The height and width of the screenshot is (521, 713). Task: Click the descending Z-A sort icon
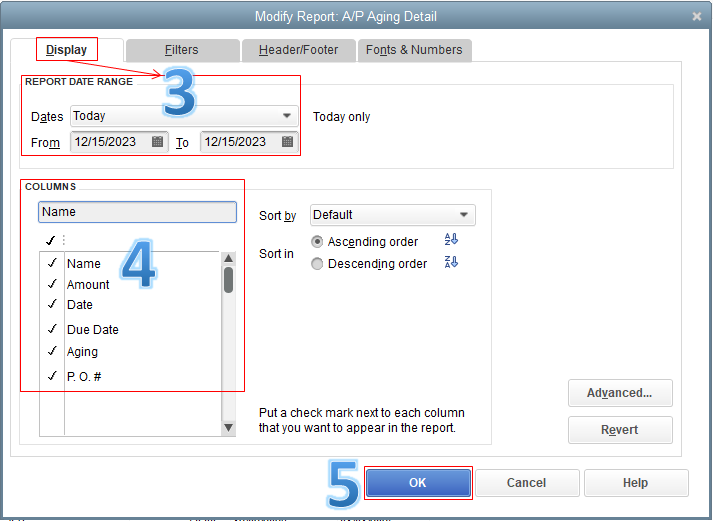(x=451, y=262)
